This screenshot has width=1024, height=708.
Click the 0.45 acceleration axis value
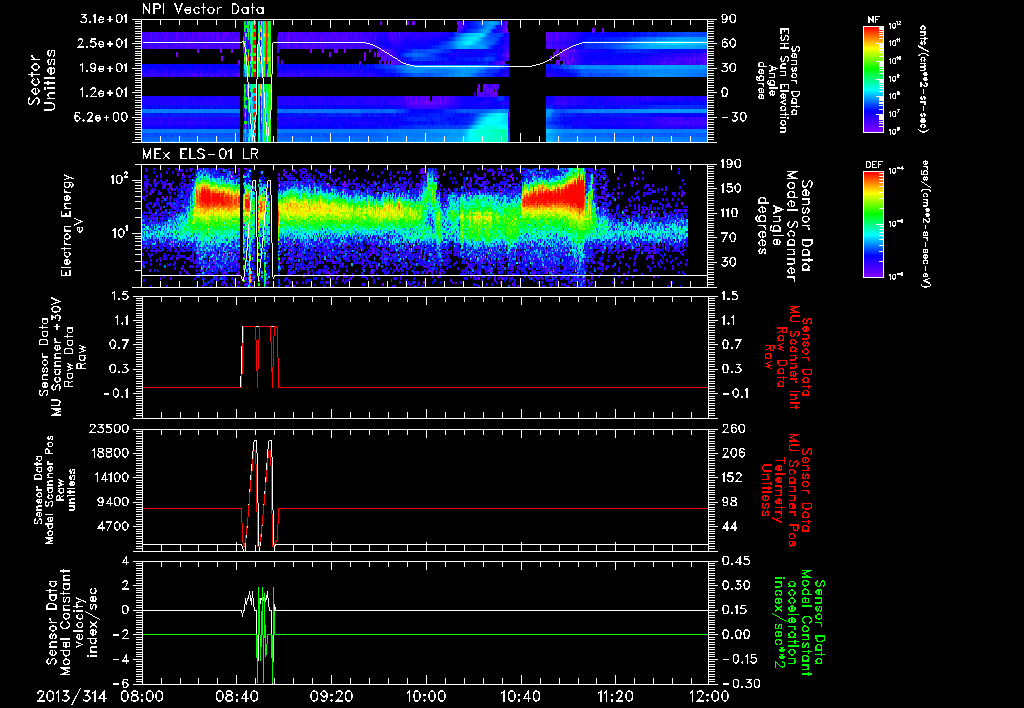735,560
